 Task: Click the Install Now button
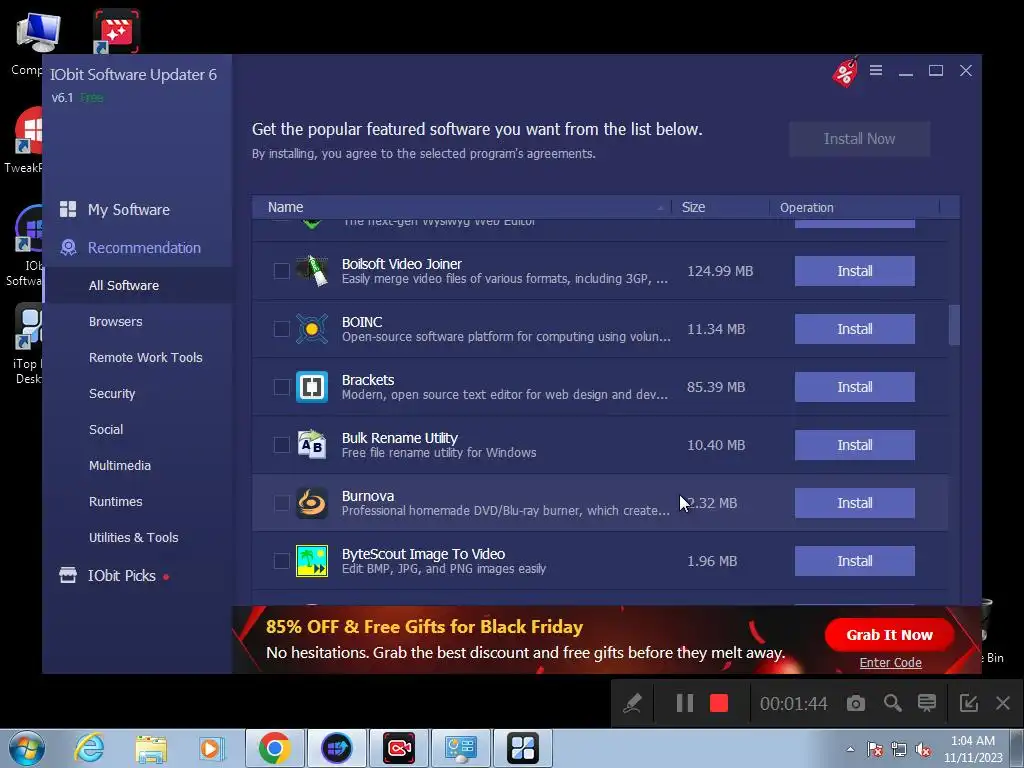(859, 138)
